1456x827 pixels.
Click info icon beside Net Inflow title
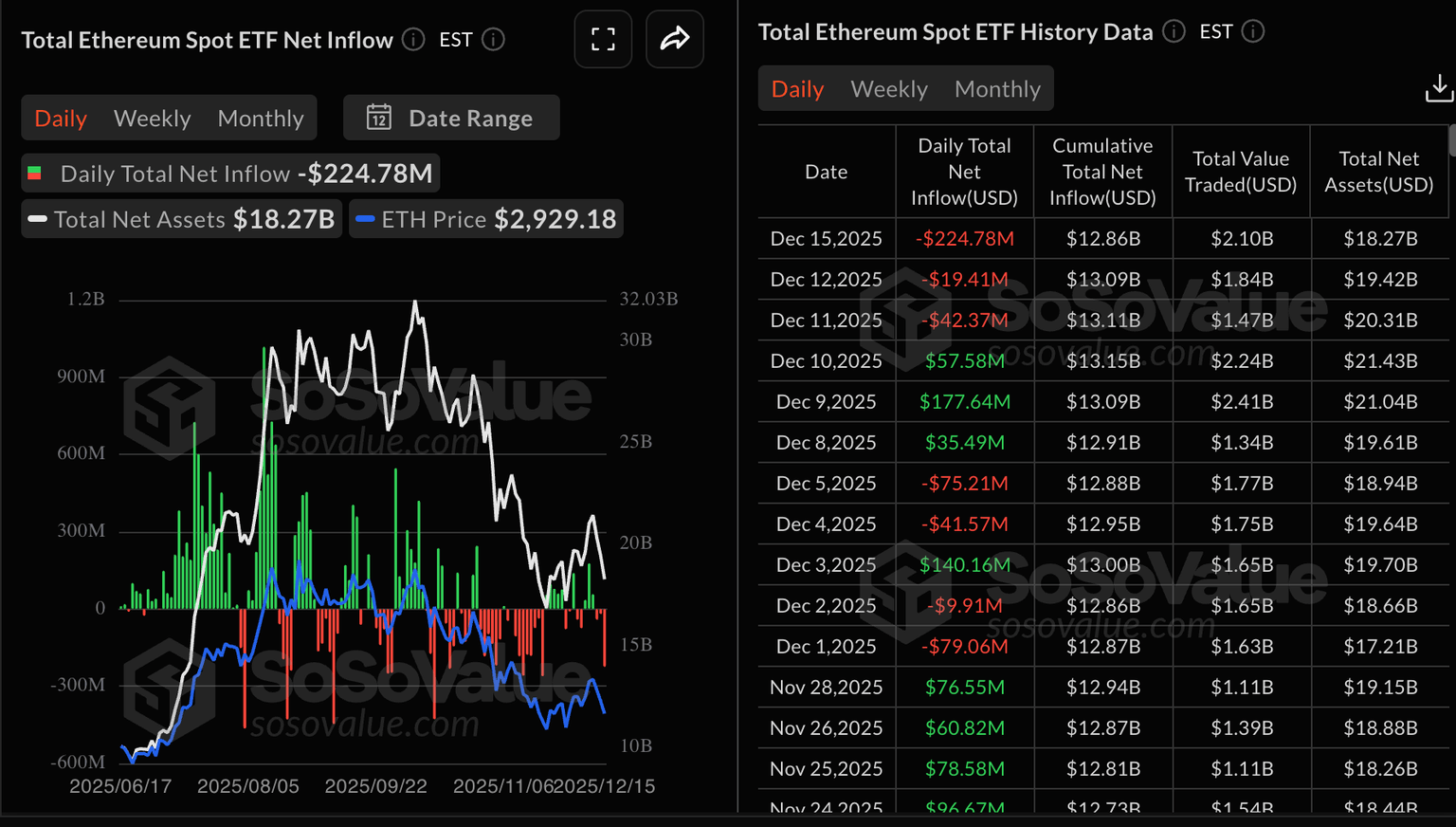(x=413, y=40)
